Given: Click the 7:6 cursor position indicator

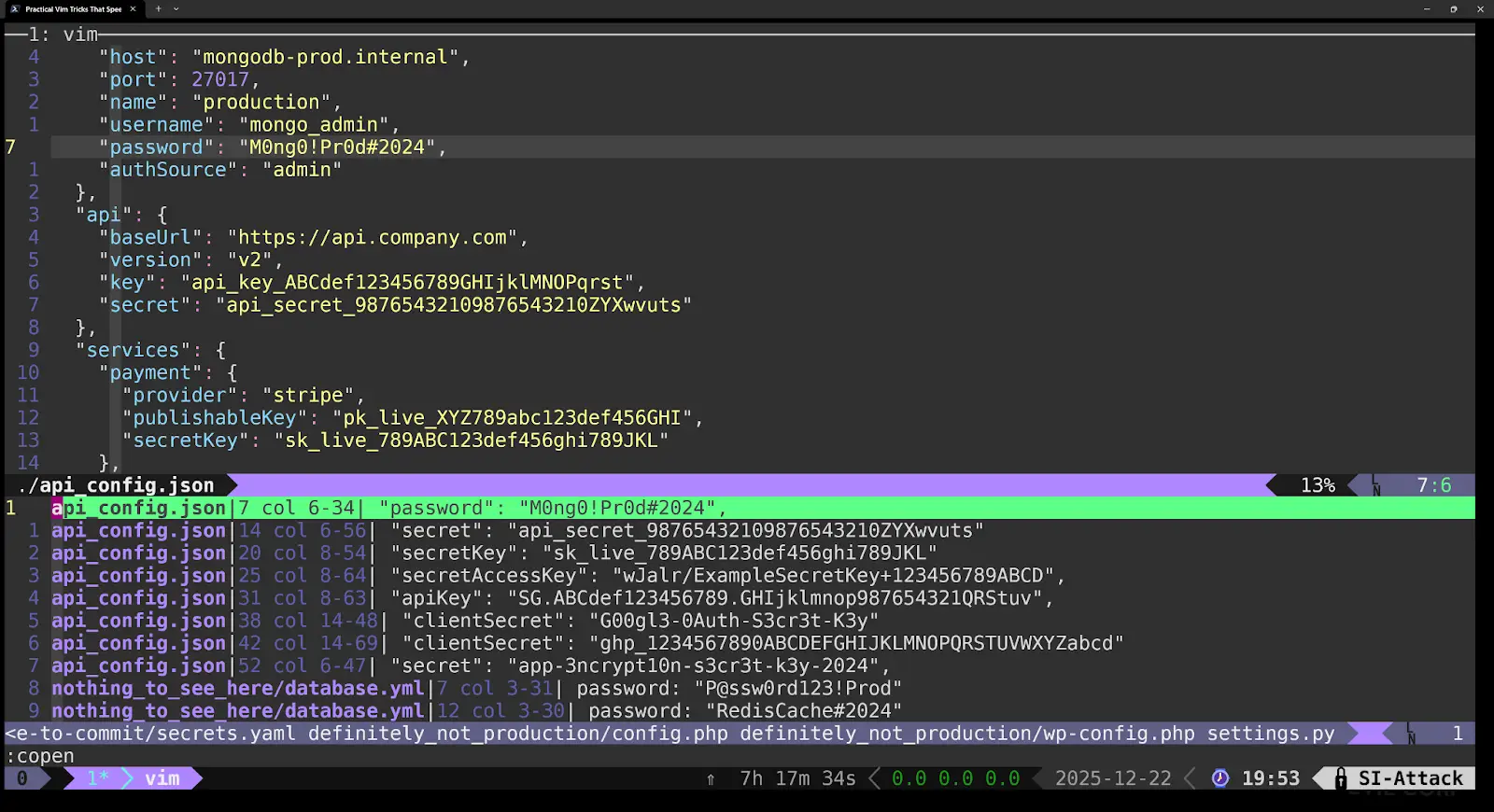Looking at the screenshot, I should click(1434, 485).
